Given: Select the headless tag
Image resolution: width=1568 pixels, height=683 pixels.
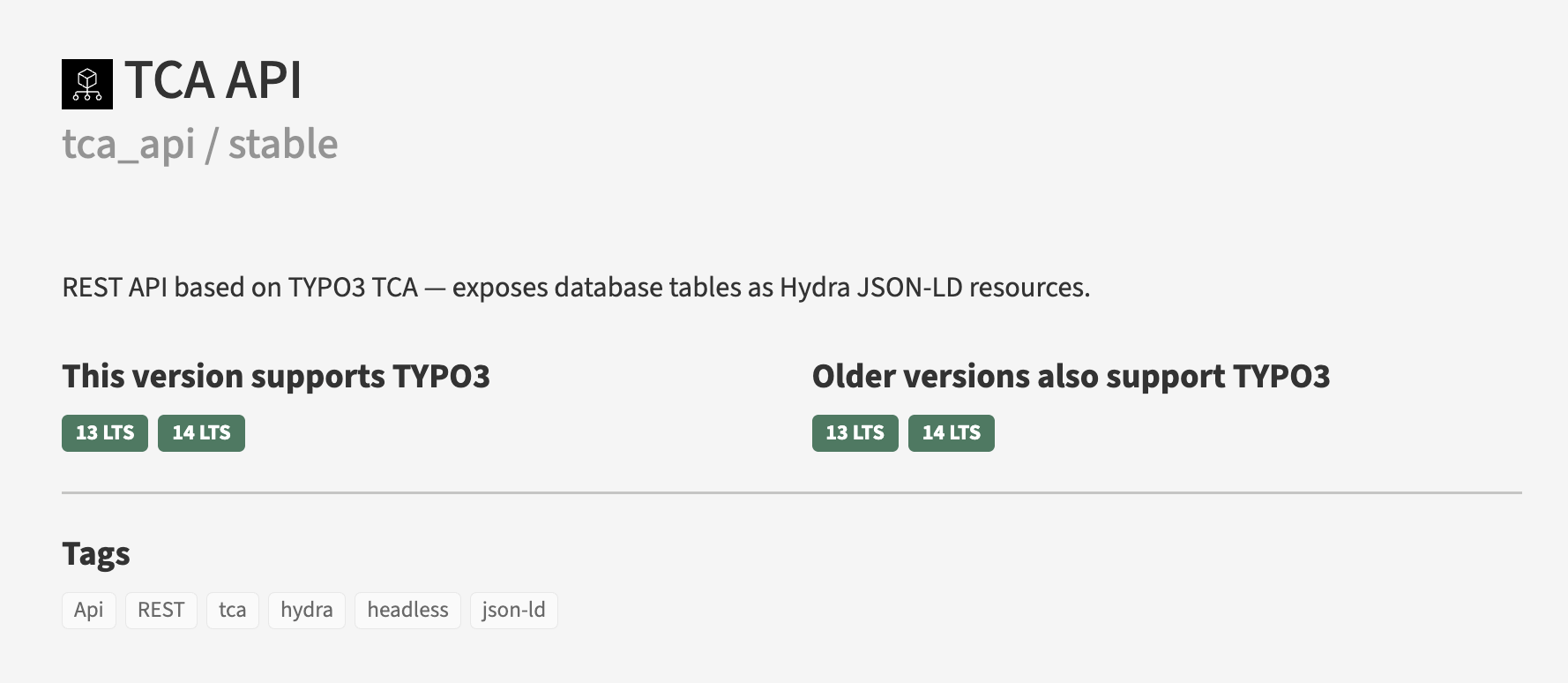Looking at the screenshot, I should click(407, 610).
